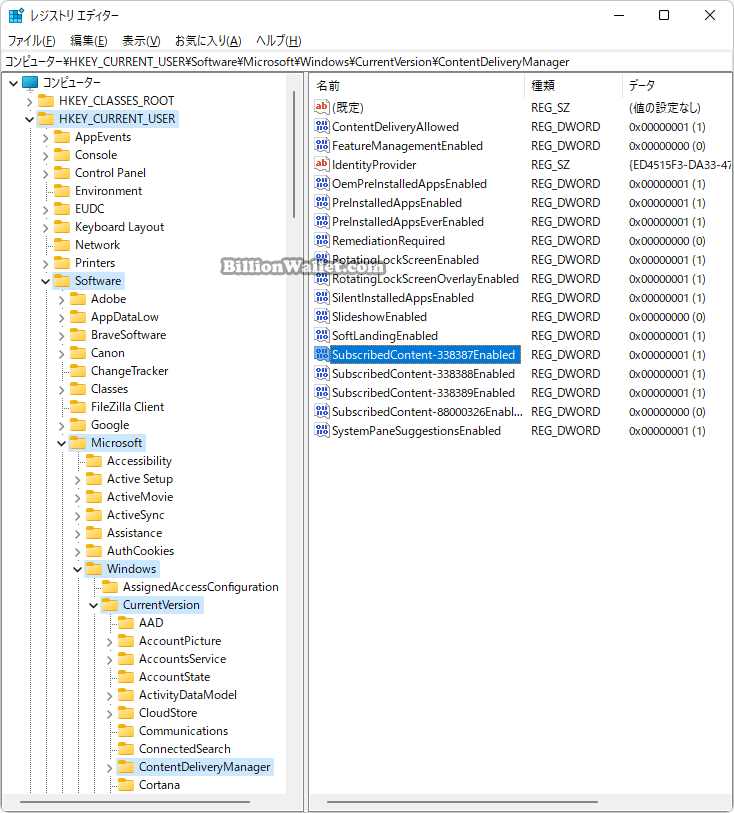Collapse the Software key
734x813 pixels.
click(46, 282)
